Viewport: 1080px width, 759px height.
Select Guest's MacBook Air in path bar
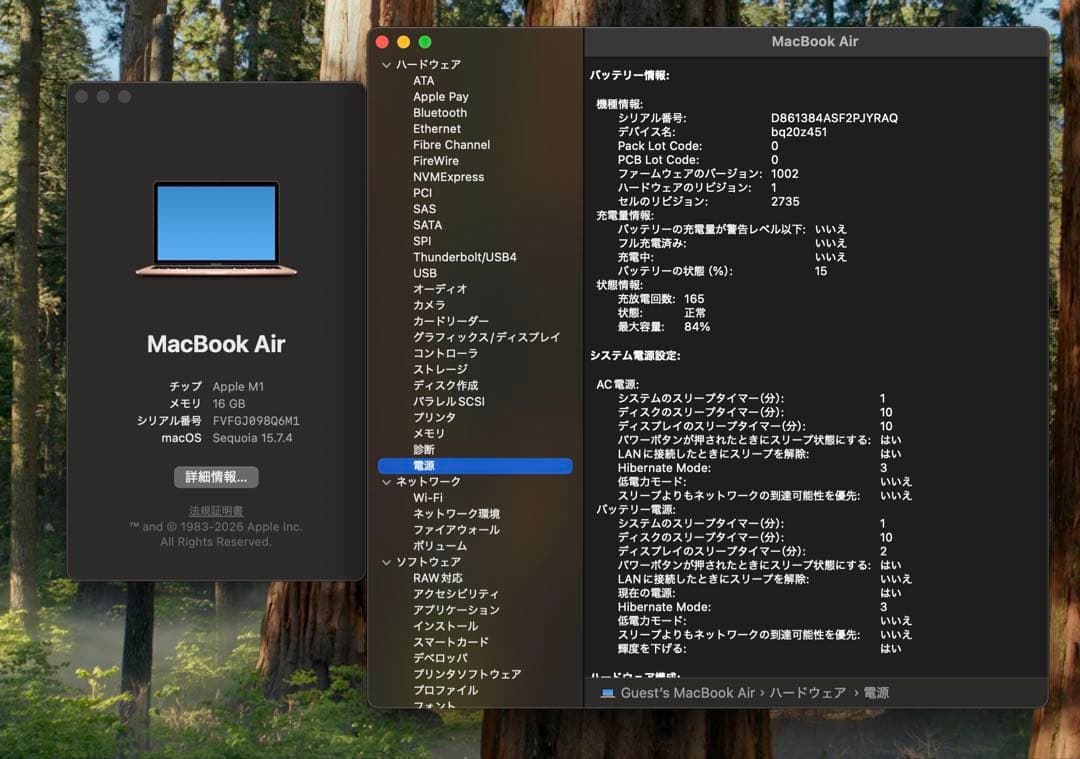687,693
